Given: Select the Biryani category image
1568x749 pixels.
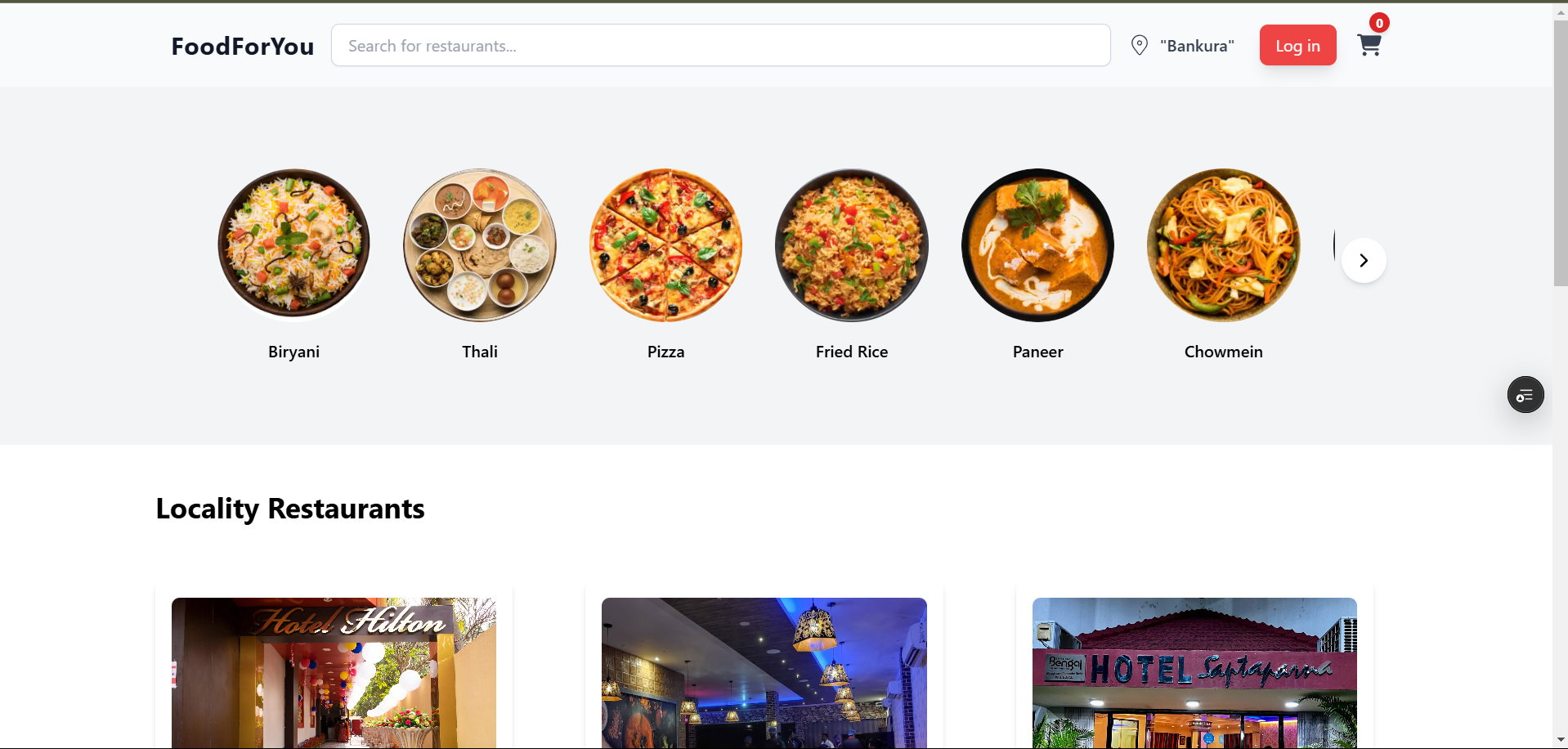Looking at the screenshot, I should (293, 244).
